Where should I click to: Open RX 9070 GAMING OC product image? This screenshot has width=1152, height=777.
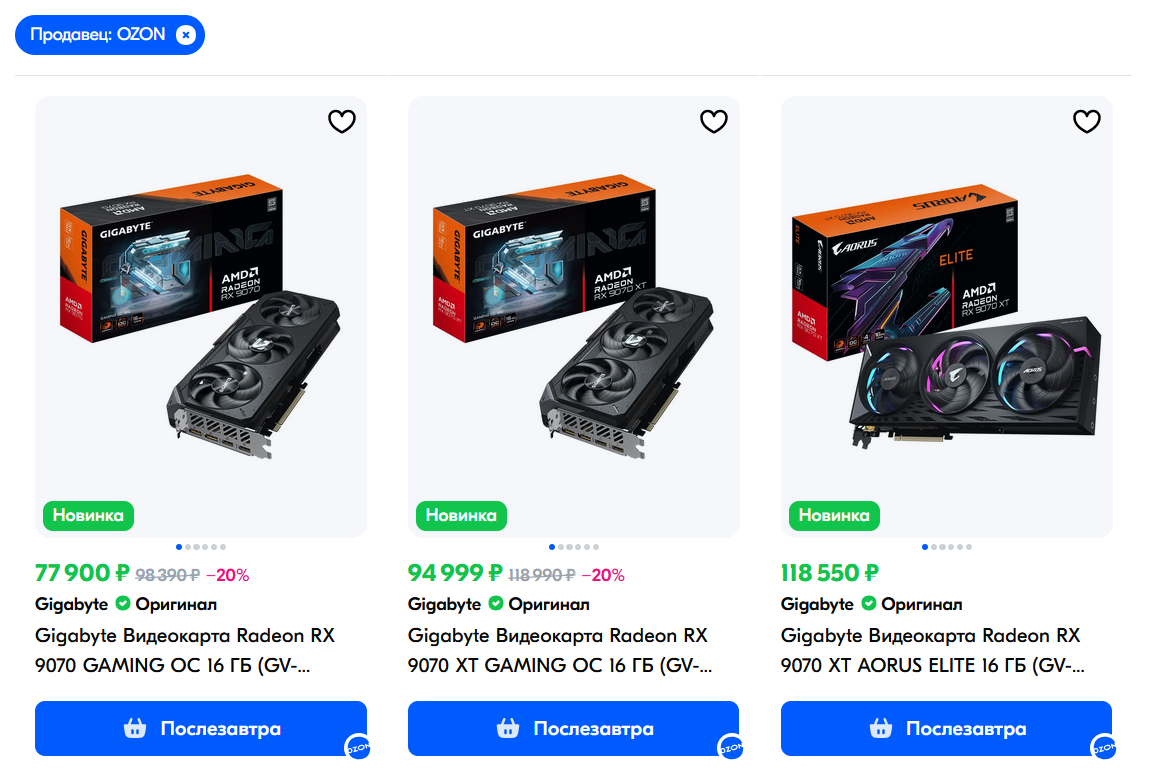201,317
